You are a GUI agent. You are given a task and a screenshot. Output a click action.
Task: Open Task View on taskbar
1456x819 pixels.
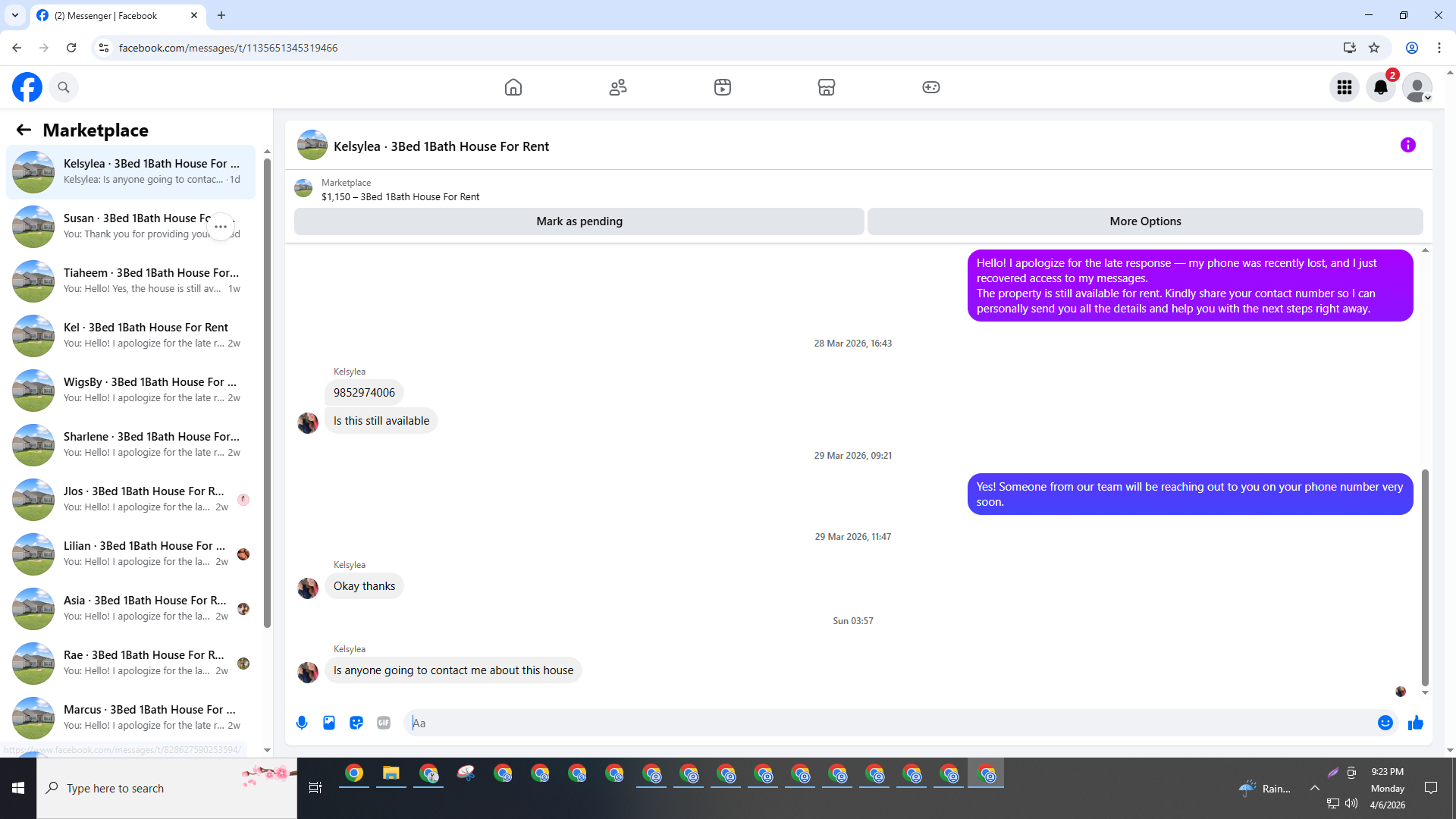pyautogui.click(x=315, y=788)
